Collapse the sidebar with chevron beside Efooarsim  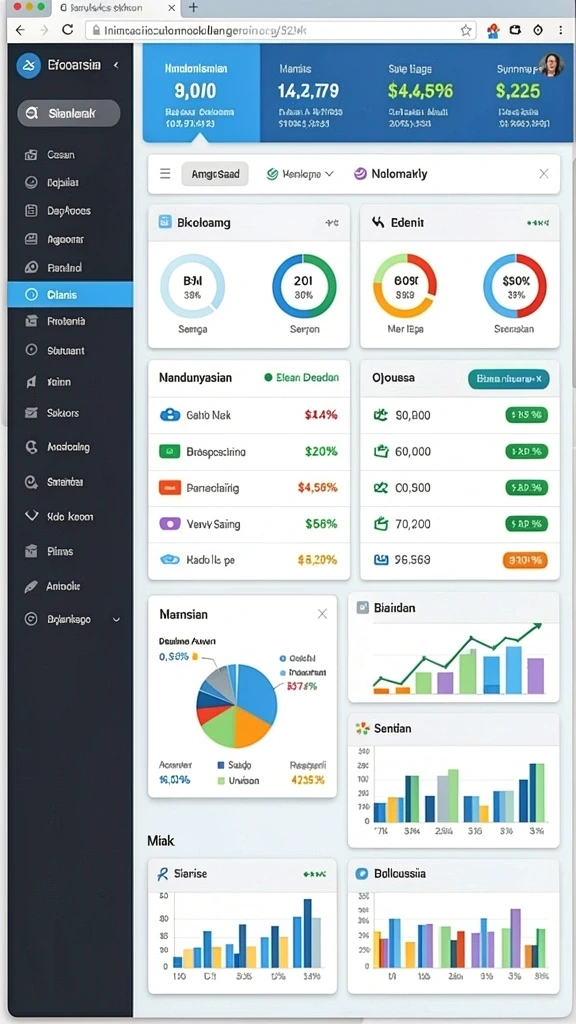(x=116, y=65)
